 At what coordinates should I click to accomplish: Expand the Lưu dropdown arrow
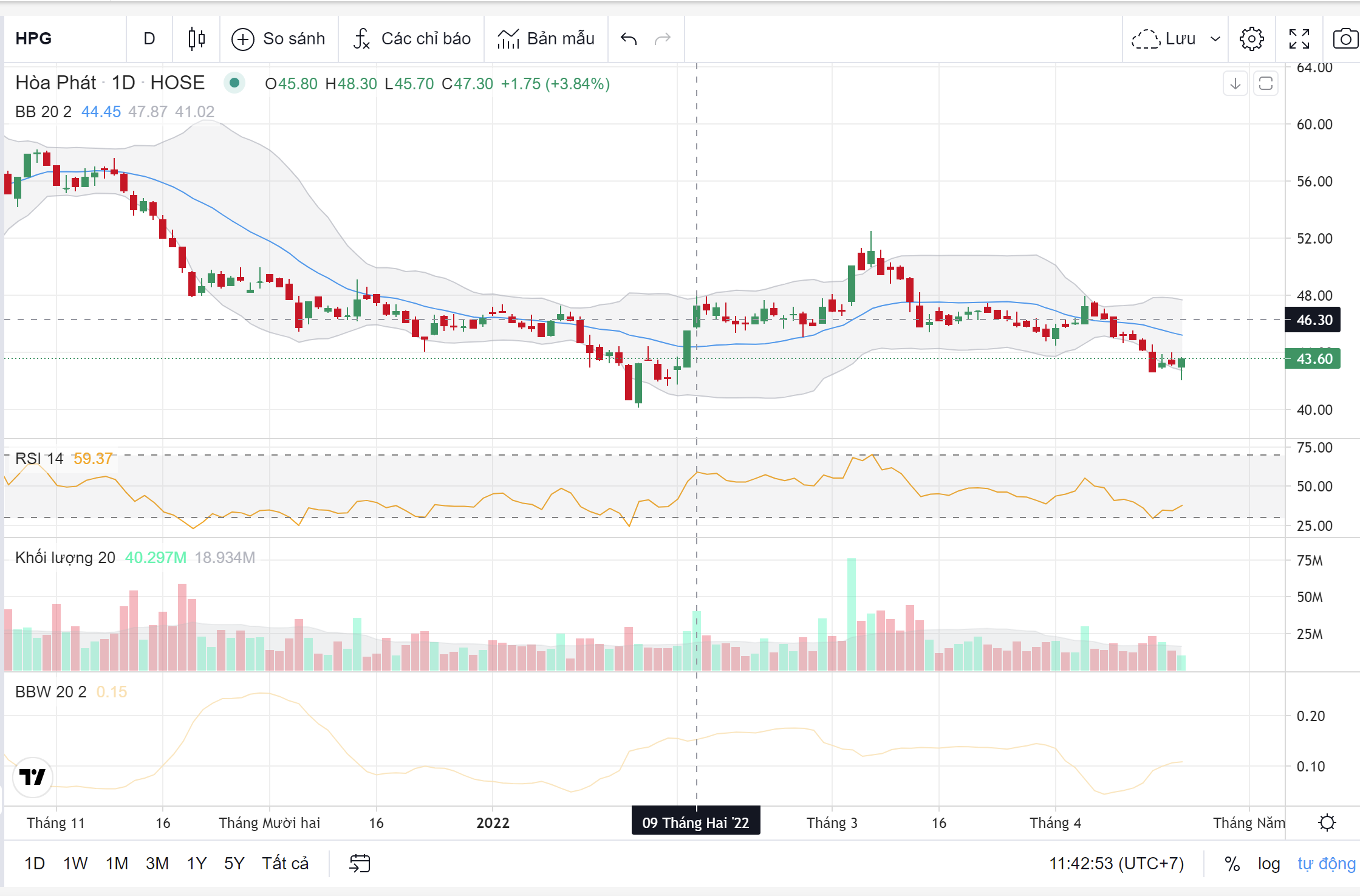click(x=1215, y=39)
